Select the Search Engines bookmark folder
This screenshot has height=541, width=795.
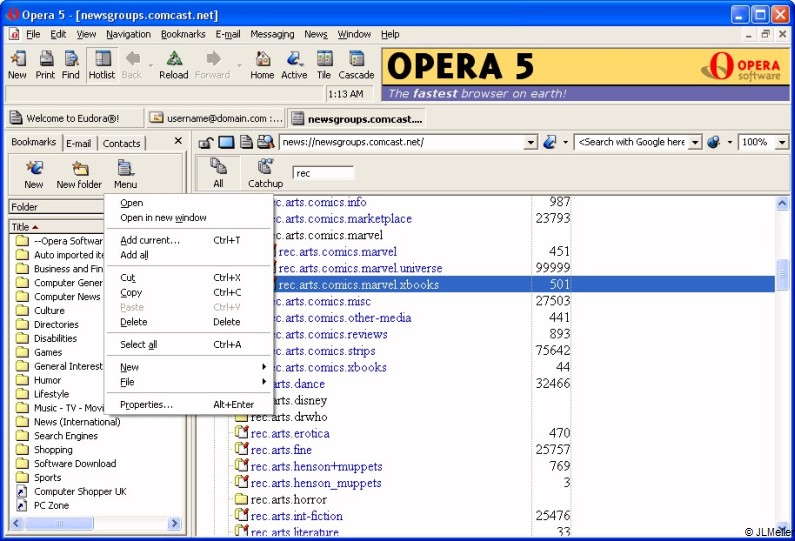(65, 436)
